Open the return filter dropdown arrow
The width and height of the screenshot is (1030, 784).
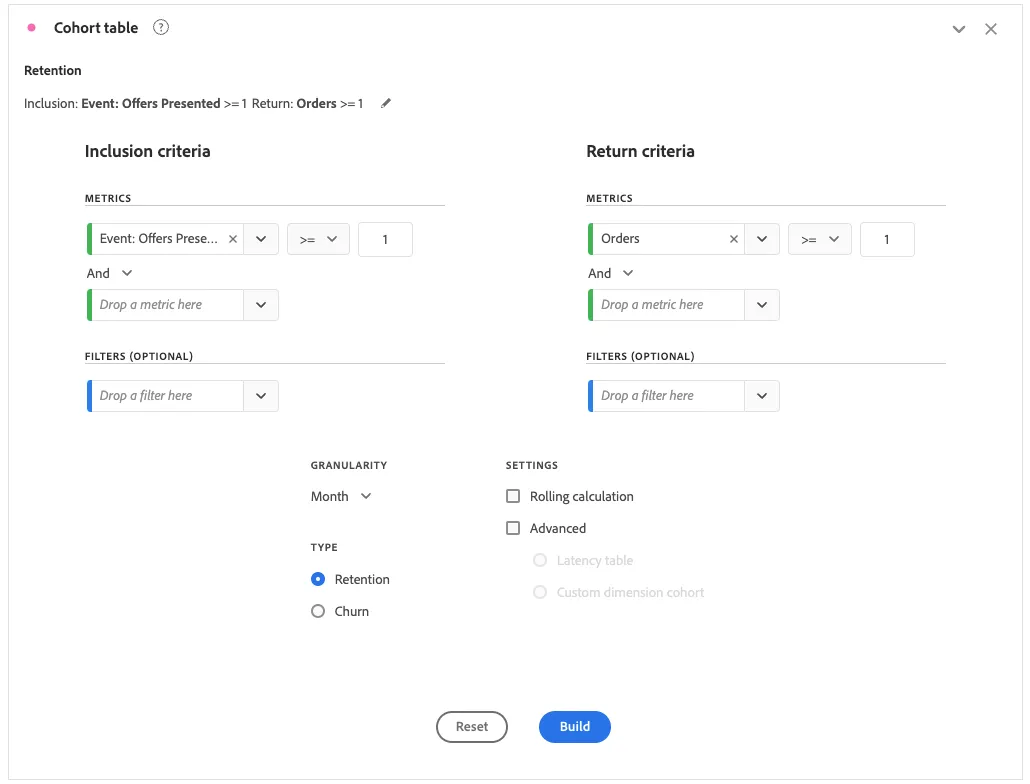pyautogui.click(x=762, y=396)
